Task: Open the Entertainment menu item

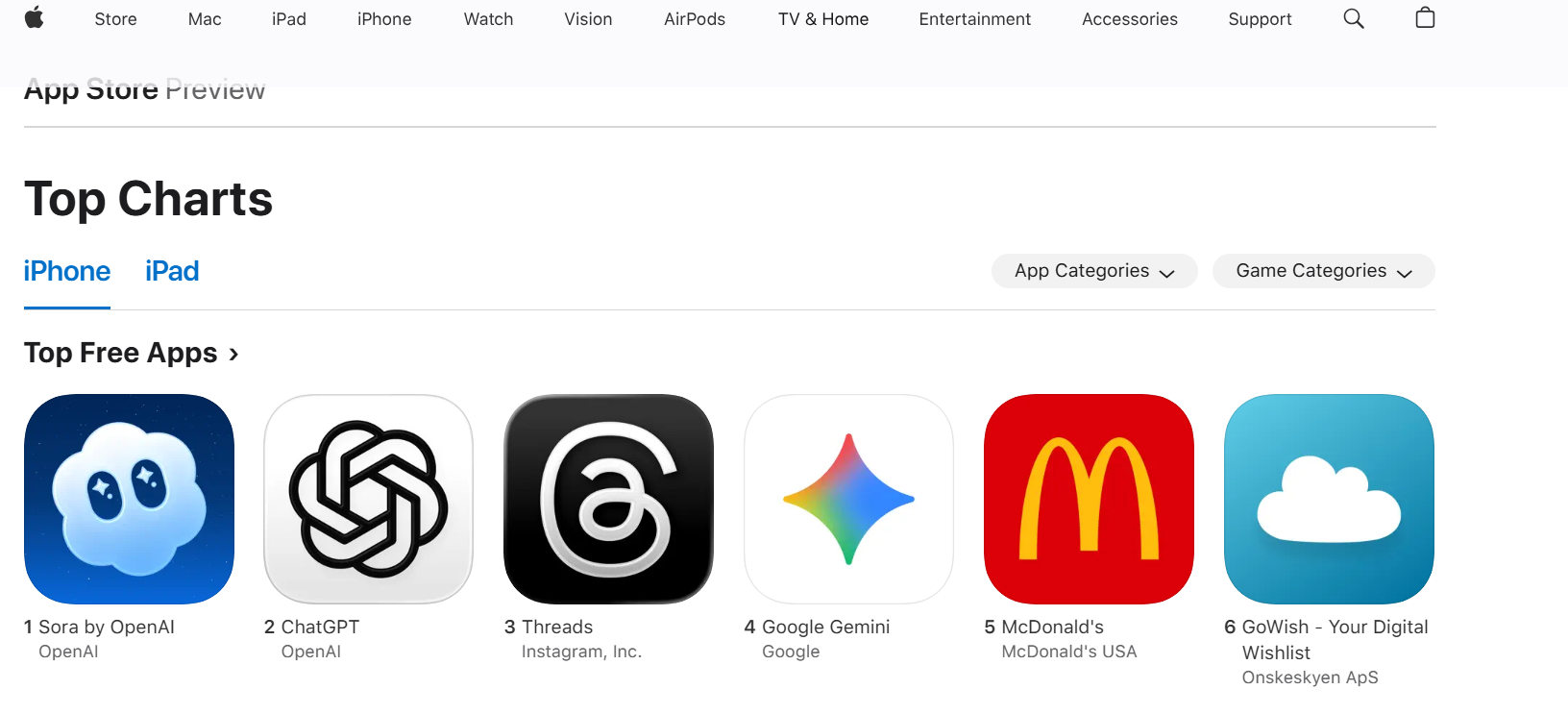Action: 975,19
